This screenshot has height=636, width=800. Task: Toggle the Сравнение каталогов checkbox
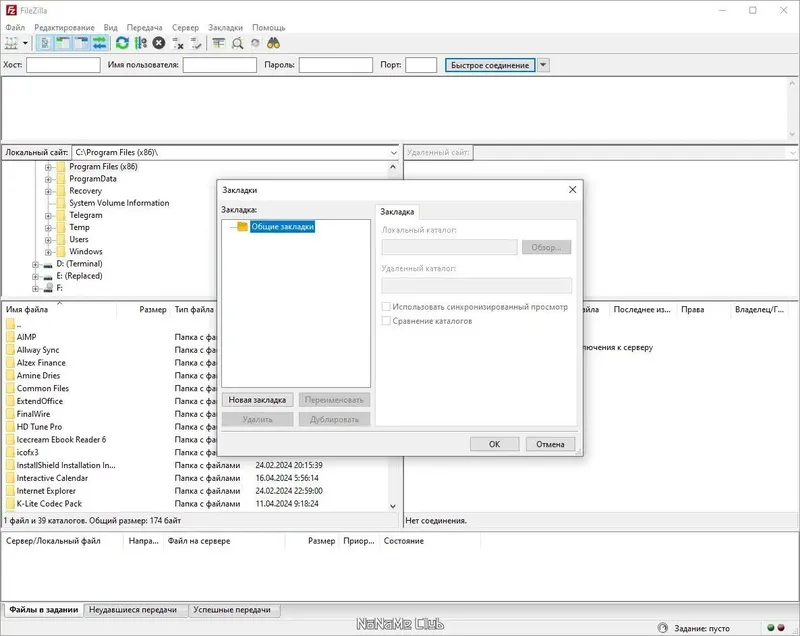point(386,321)
